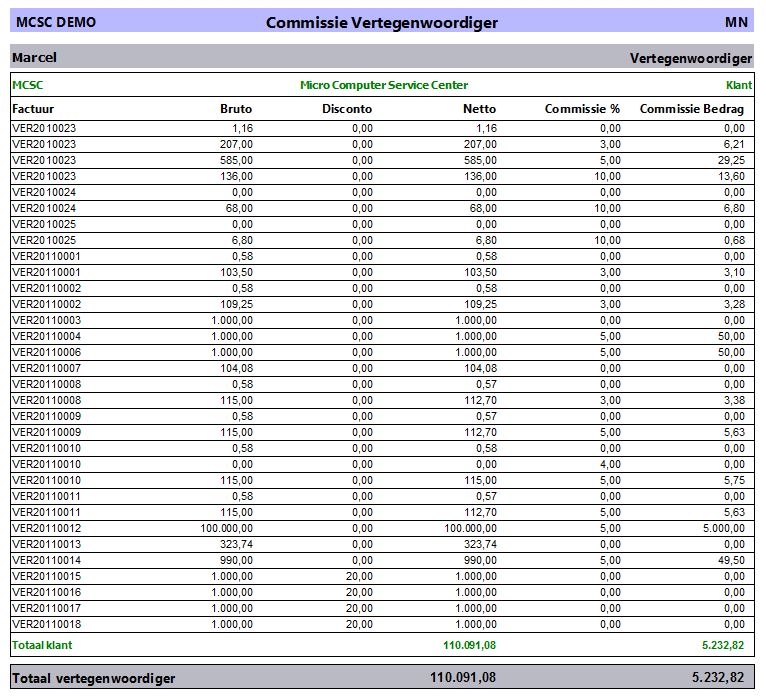This screenshot has height=698, width=766.
Task: Click invoice number VER20110013
Action: [46, 544]
